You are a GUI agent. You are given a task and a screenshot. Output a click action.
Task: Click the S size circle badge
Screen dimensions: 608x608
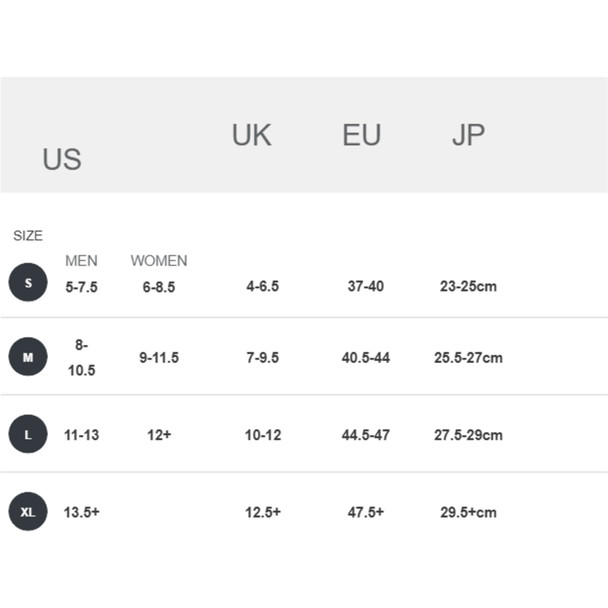(x=28, y=282)
